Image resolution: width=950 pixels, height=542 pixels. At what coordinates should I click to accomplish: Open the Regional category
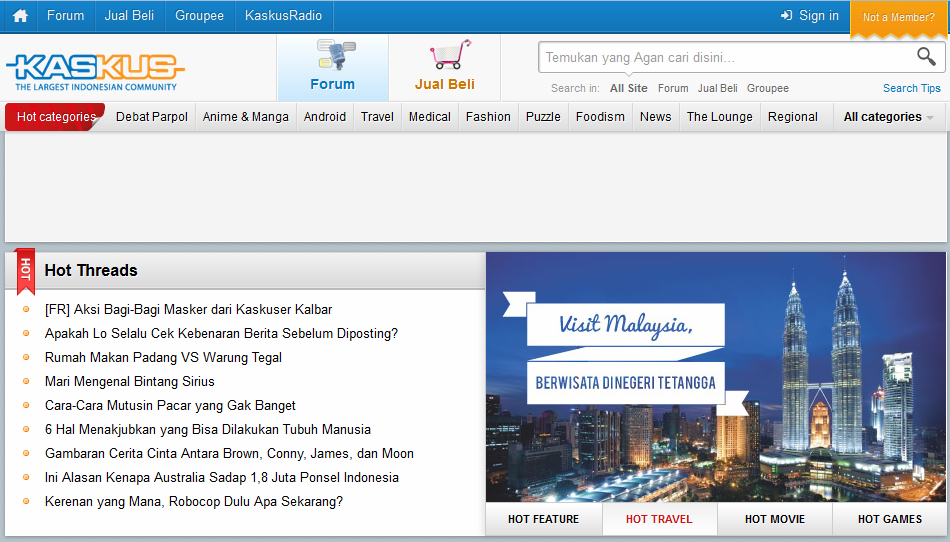point(792,117)
